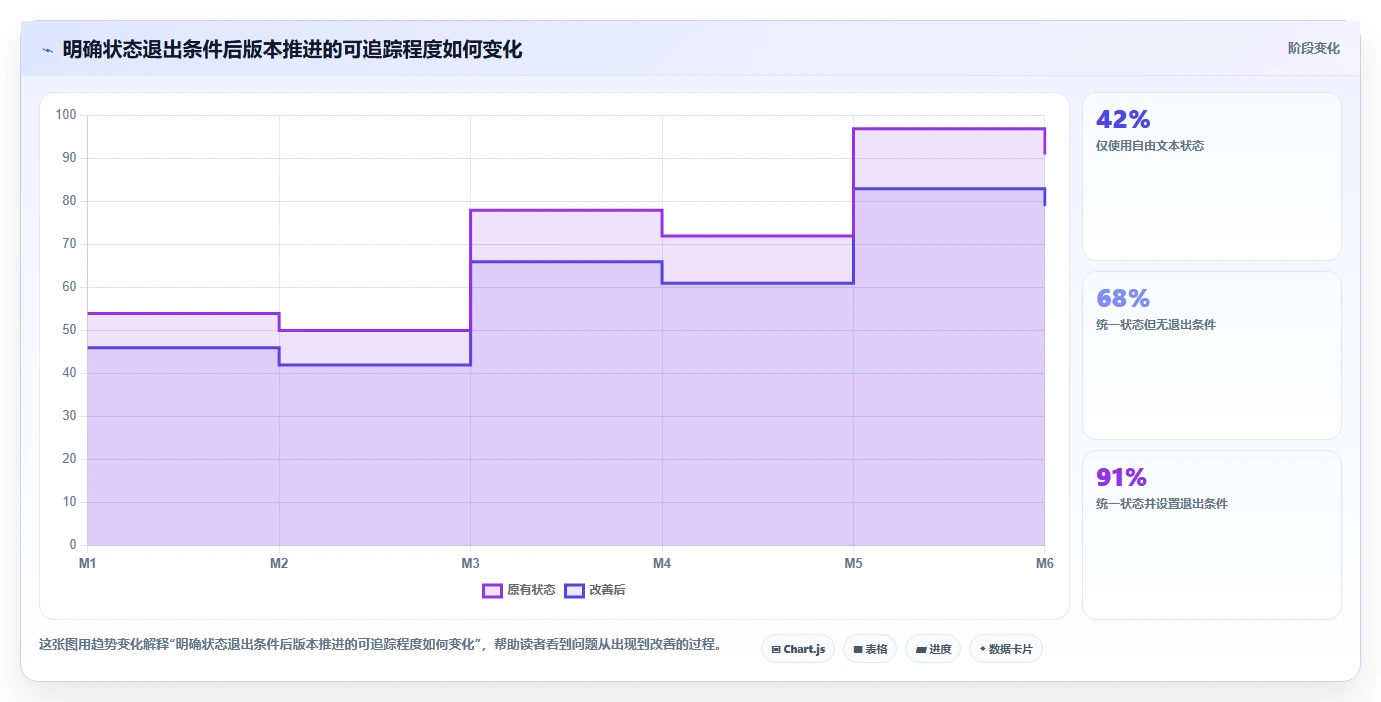Click the 91% figure
The height and width of the screenshot is (702, 1381).
[1121, 478]
